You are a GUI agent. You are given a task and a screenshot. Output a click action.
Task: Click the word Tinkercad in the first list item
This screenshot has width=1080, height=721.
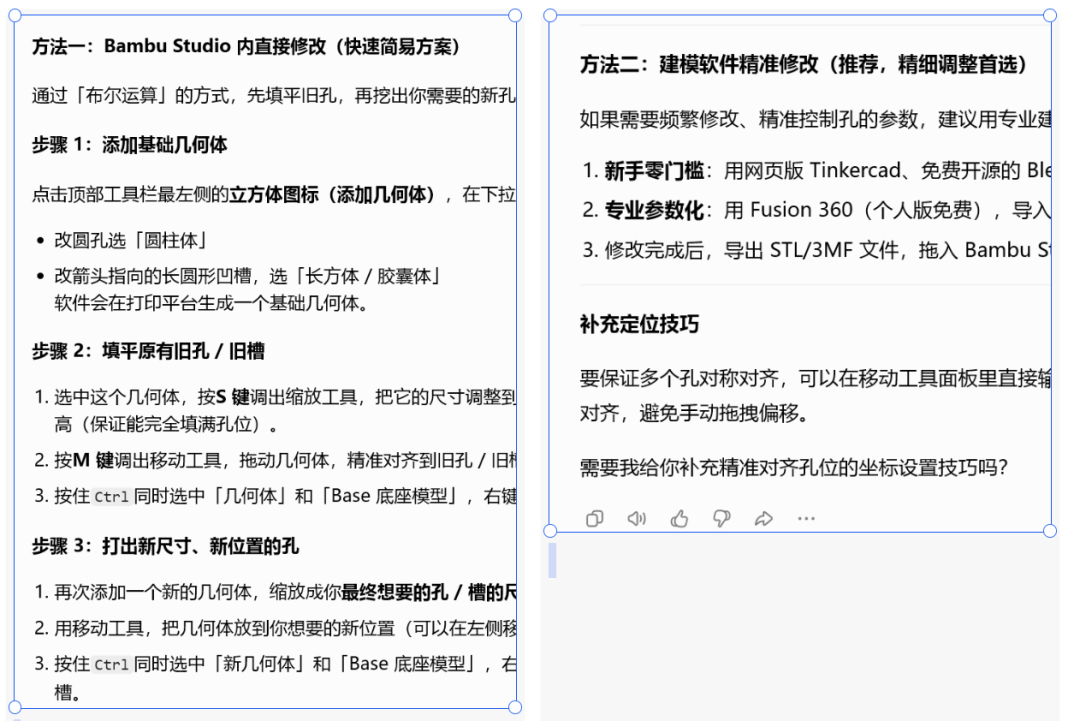[855, 170]
